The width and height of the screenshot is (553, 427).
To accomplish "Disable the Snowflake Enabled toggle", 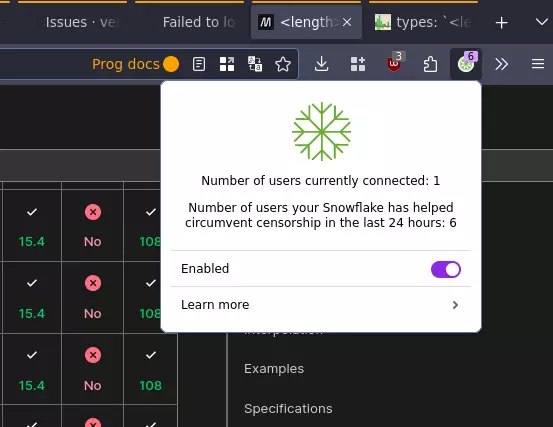I will tap(446, 269).
